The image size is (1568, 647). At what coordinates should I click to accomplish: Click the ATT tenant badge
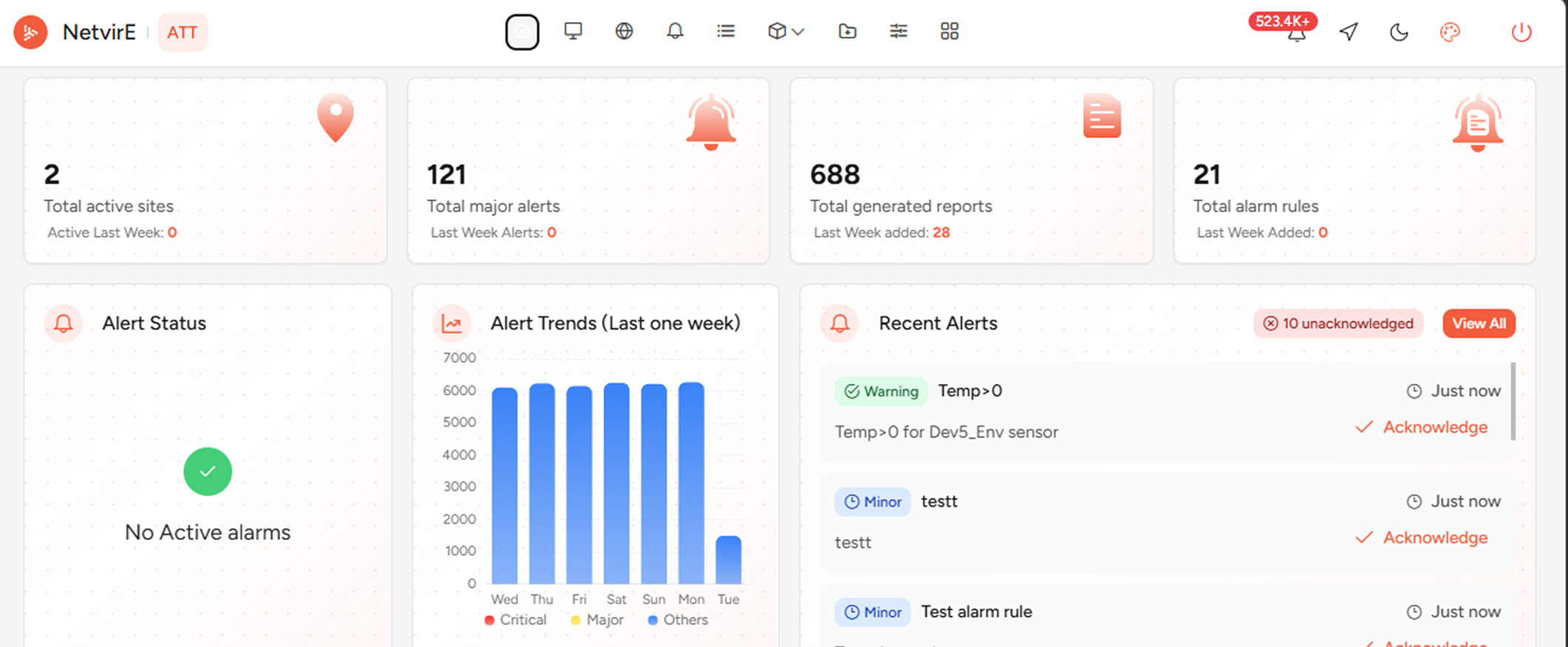[183, 32]
